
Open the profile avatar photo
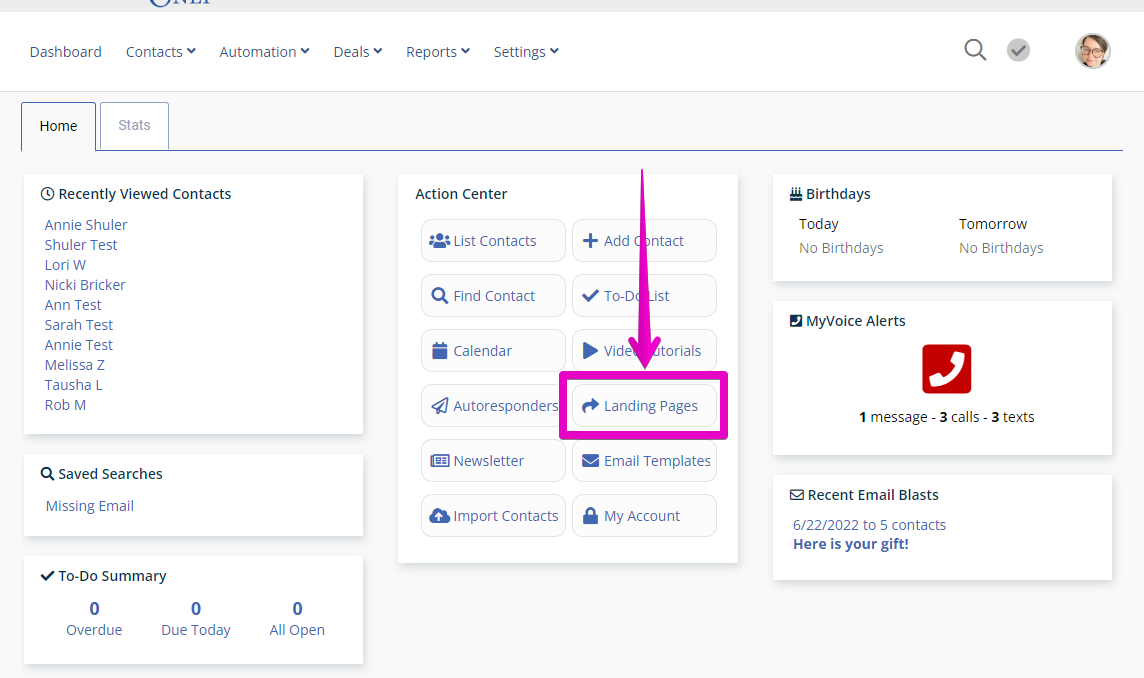pos(1092,50)
